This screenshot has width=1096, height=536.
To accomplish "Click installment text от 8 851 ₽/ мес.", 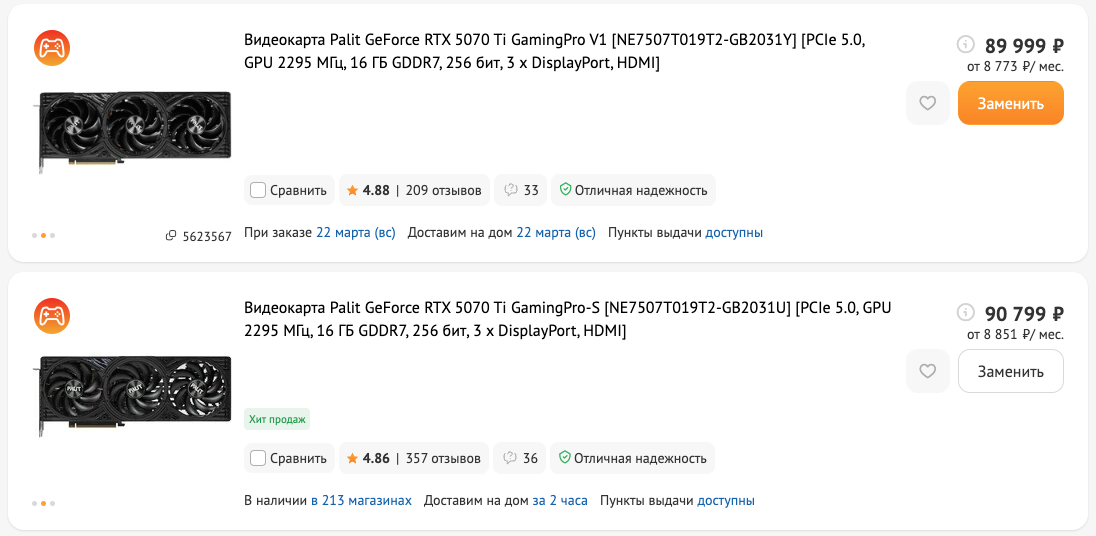I will click(1016, 335).
